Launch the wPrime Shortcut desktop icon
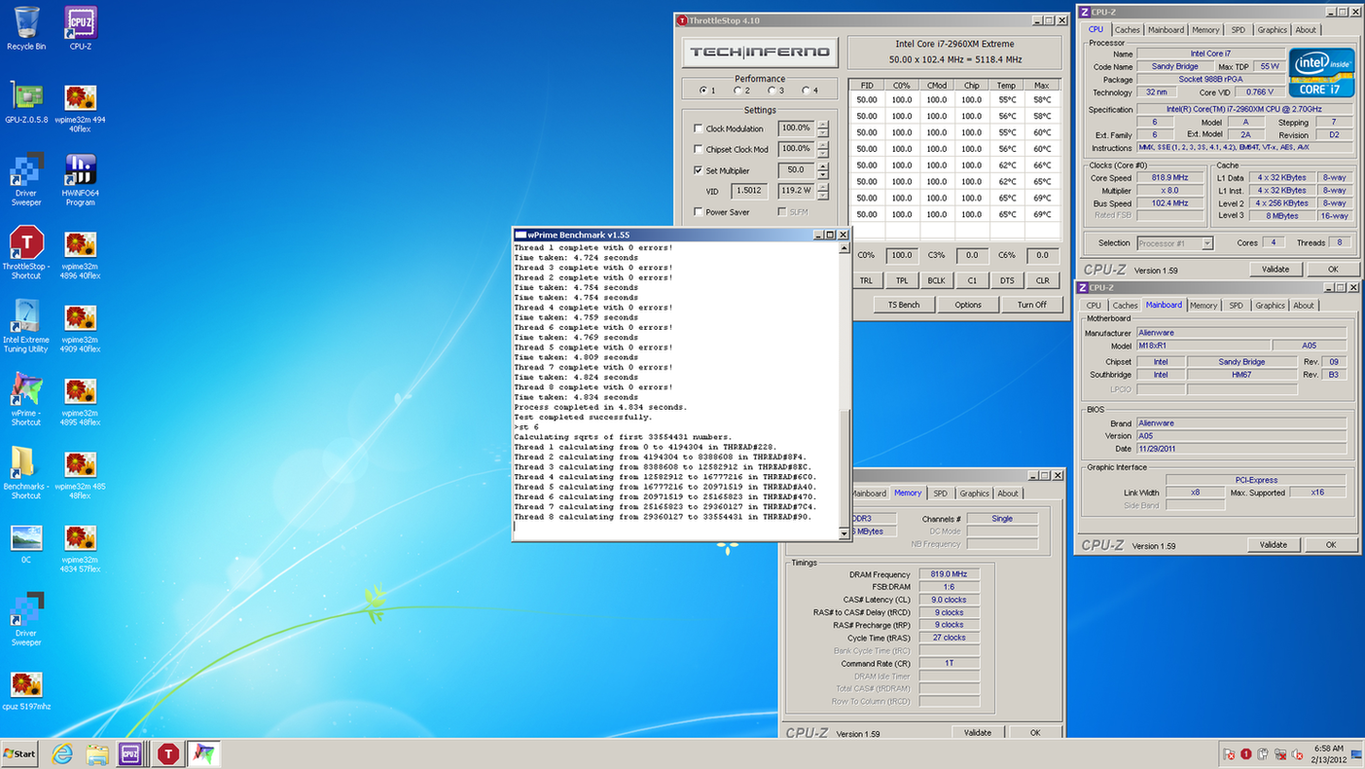This screenshot has height=769, width=1365. [26, 399]
